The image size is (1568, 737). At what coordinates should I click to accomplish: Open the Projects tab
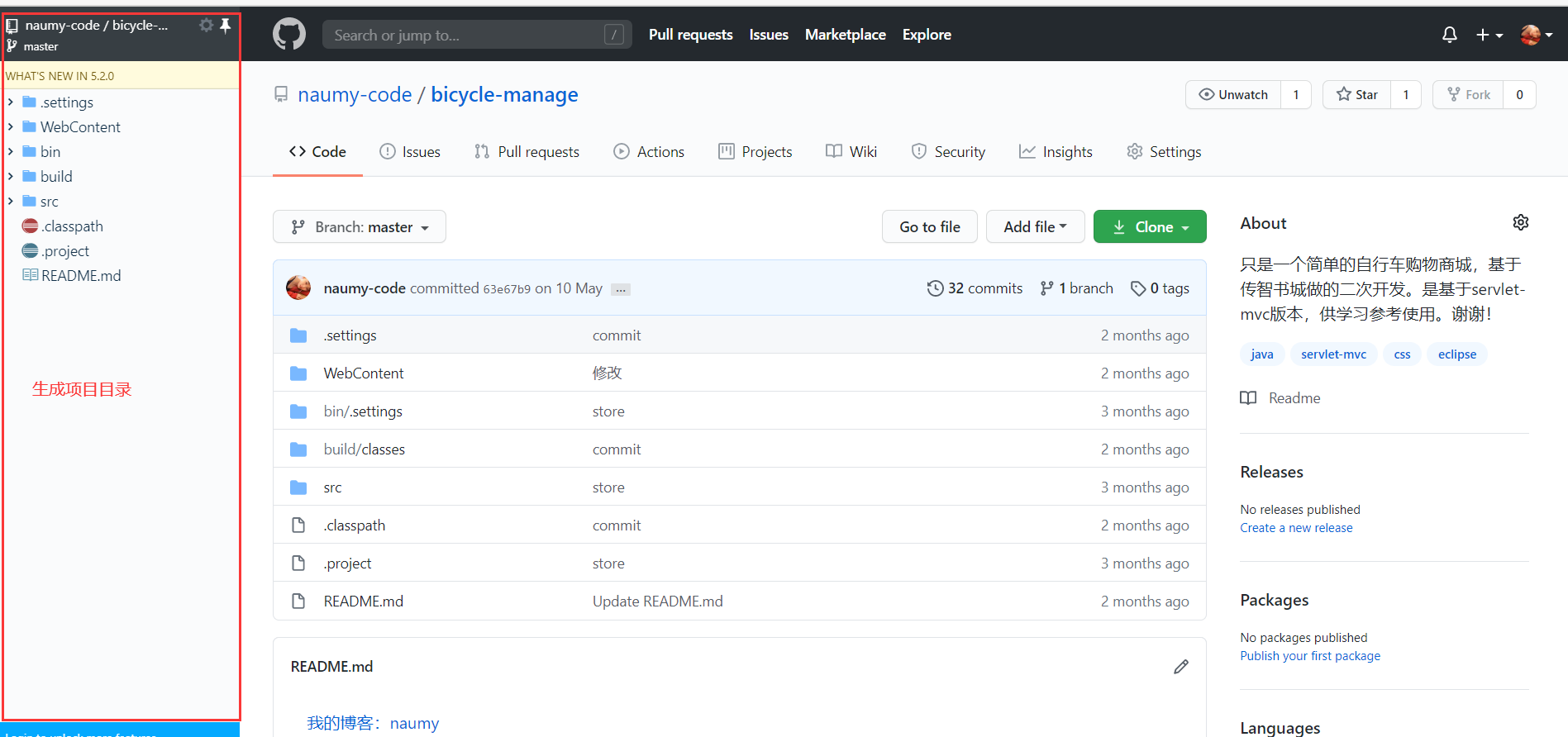coord(755,152)
